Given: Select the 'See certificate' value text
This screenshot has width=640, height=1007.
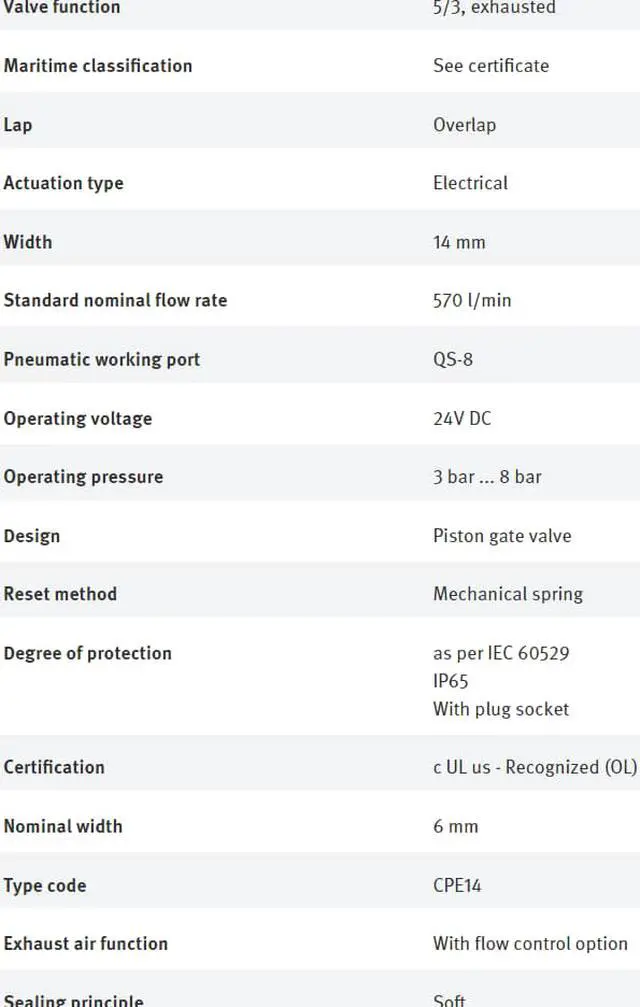Looking at the screenshot, I should (x=491, y=66).
